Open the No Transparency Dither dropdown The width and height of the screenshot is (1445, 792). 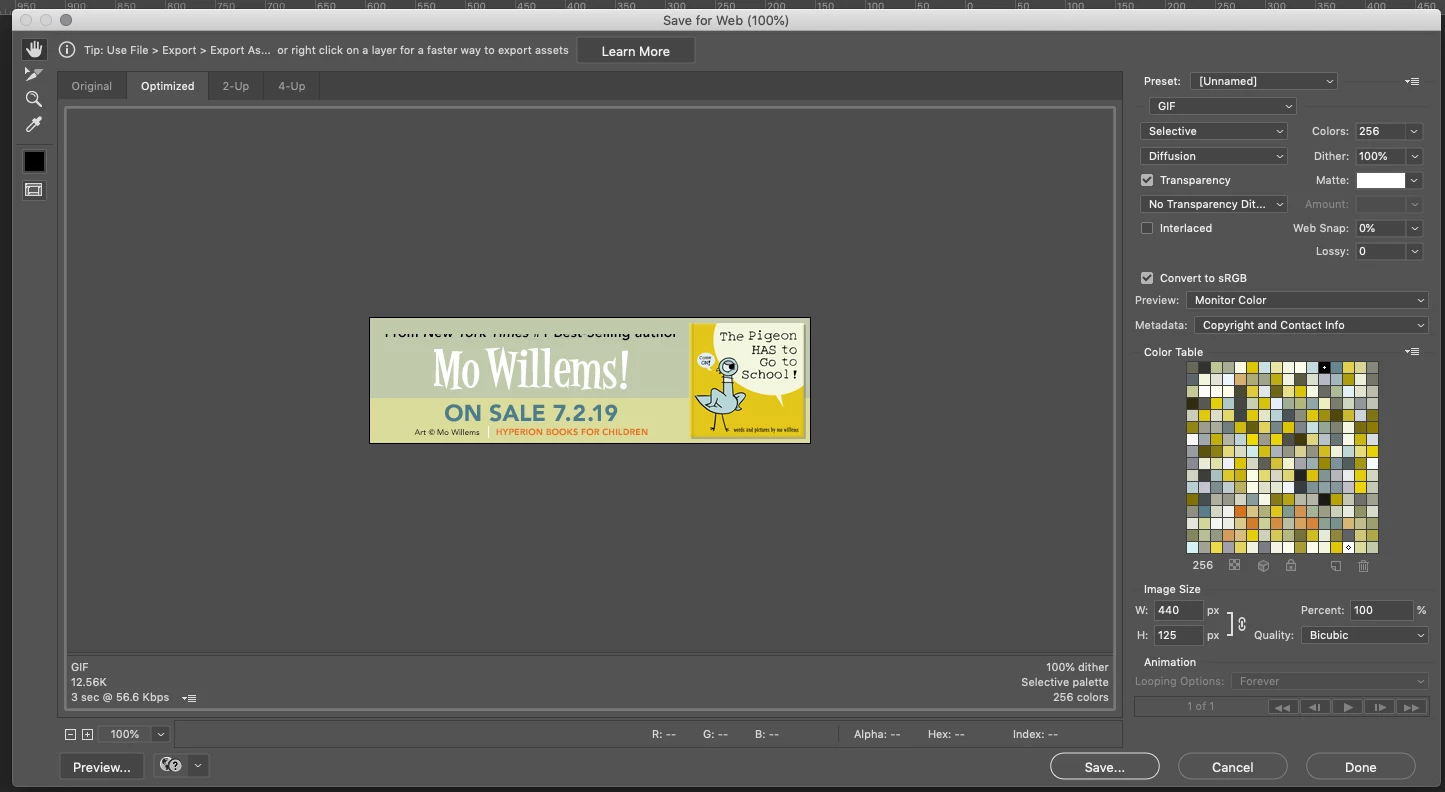(1214, 204)
